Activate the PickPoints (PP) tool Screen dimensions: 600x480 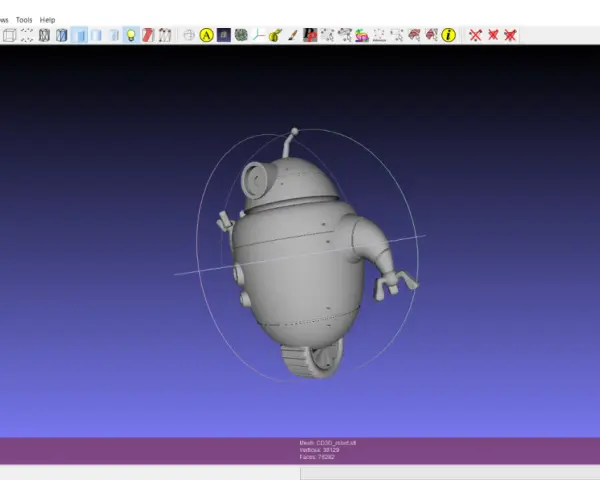pos(310,35)
